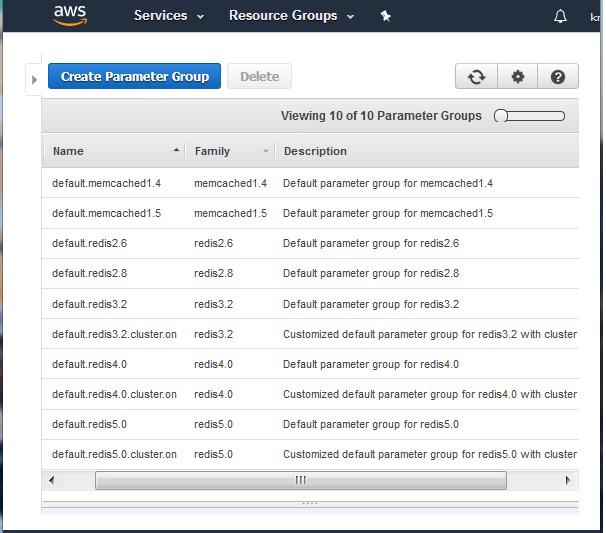Adjust the paging slider next to viewing count
The width and height of the screenshot is (606, 533).
coord(529,116)
